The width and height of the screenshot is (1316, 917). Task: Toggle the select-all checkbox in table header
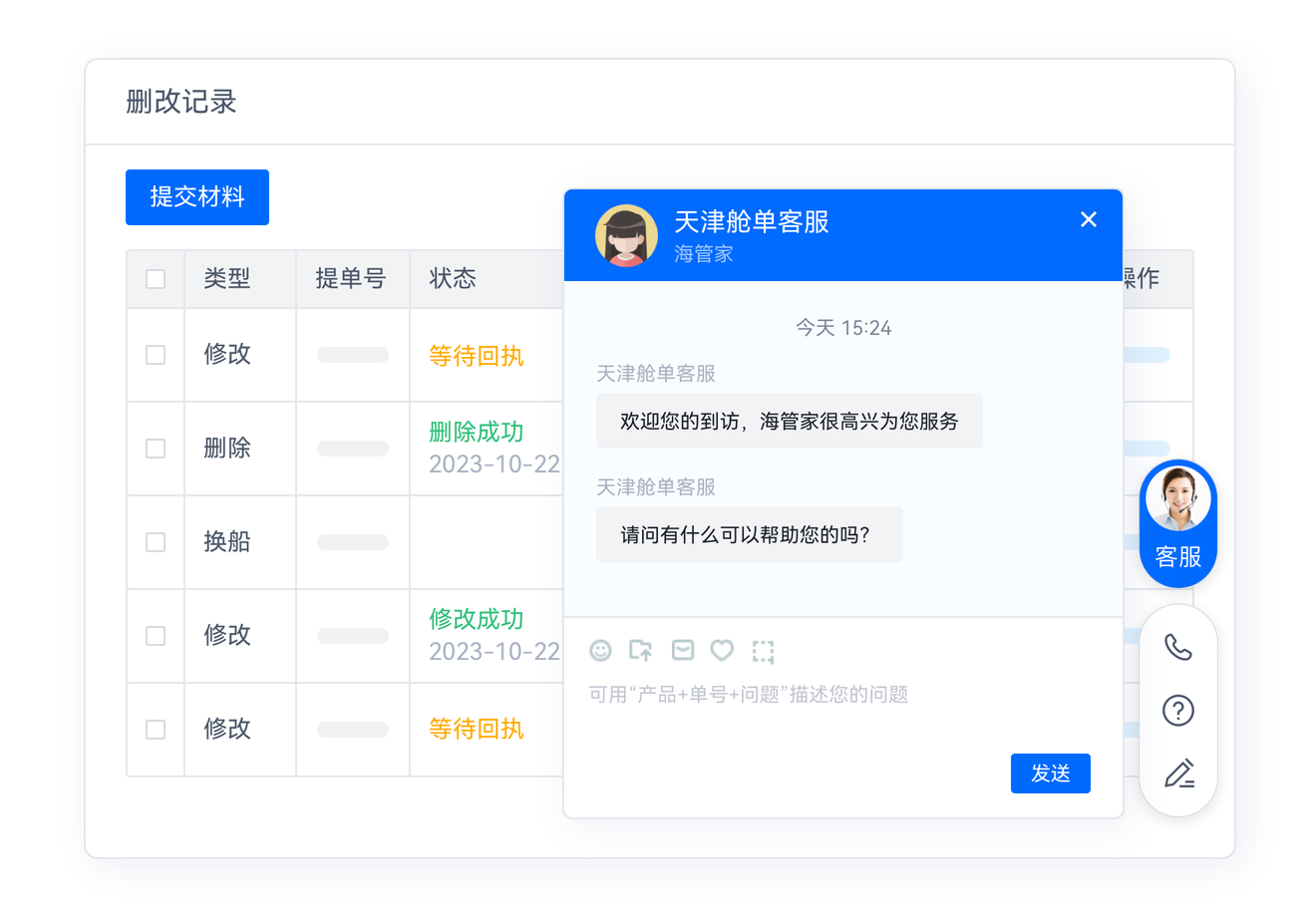[156, 279]
